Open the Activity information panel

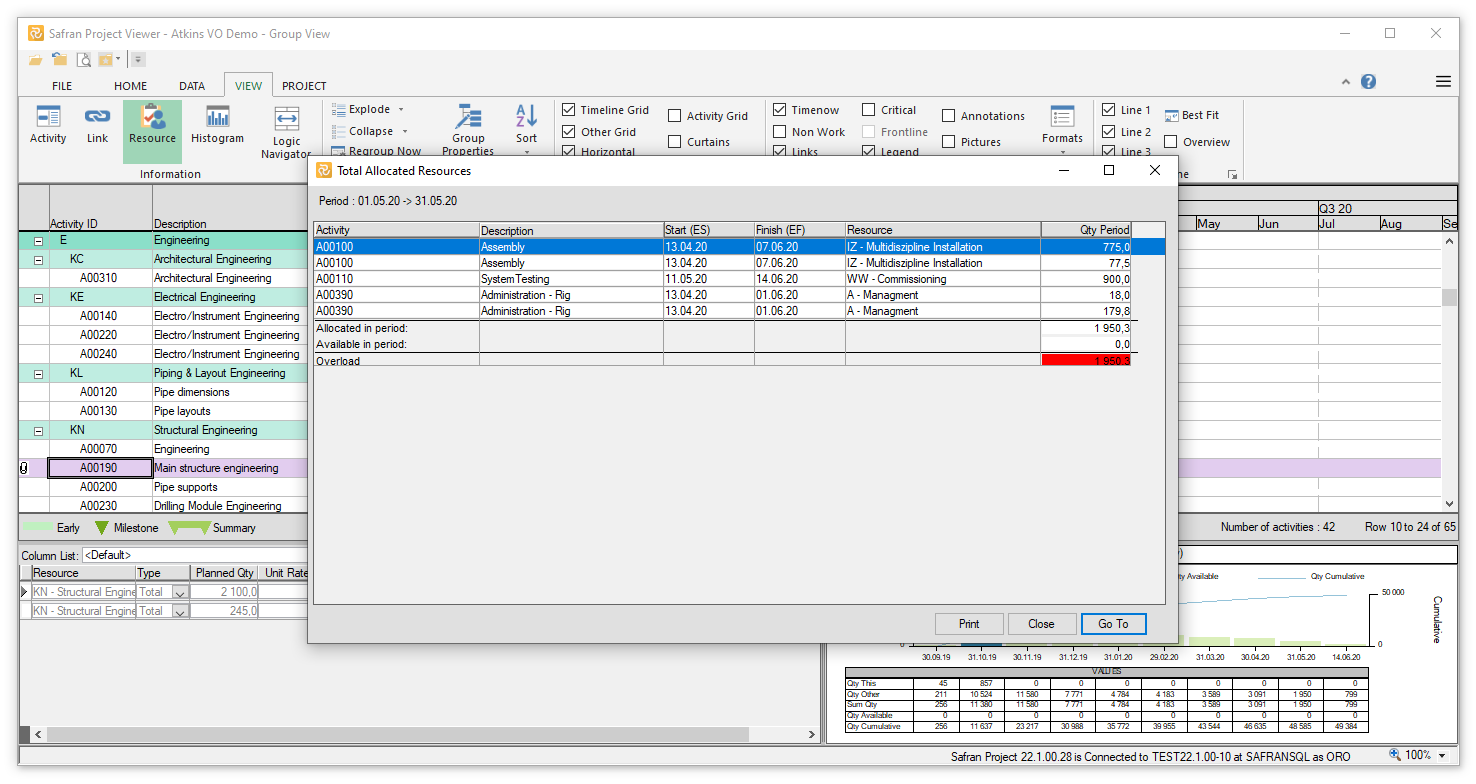tap(48, 126)
